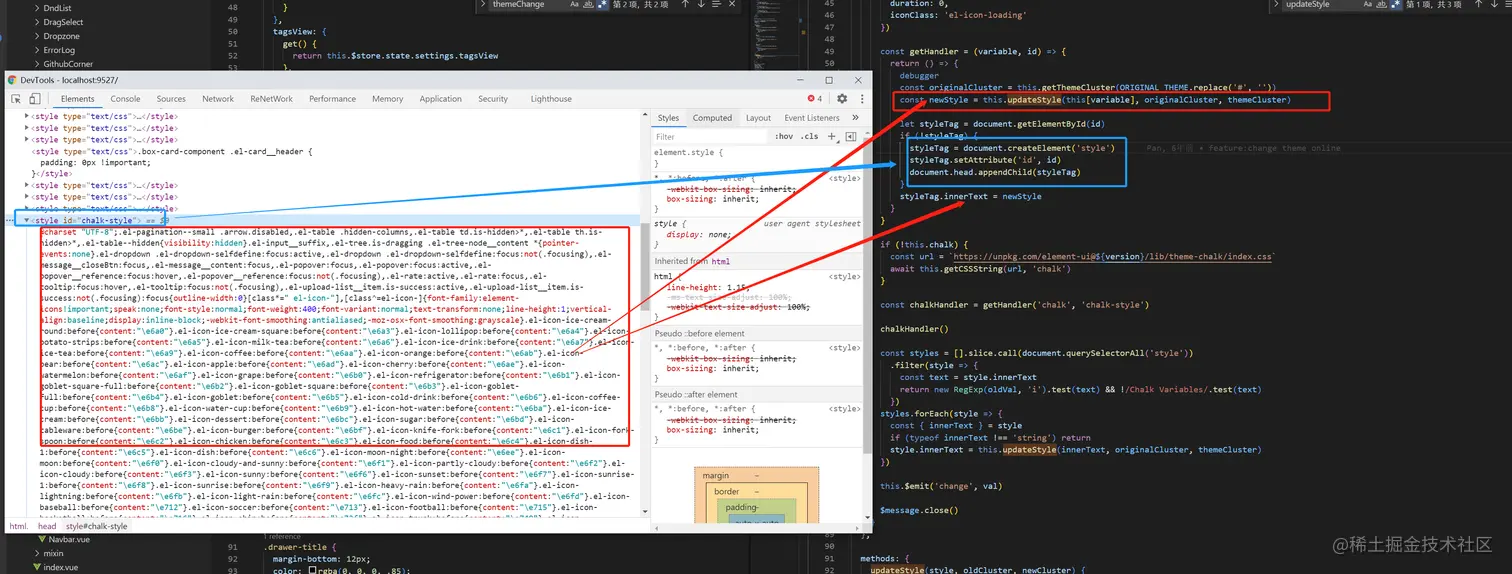This screenshot has height=574, width=1512.
Task: Expand replace in themeChange find widget
Action: tap(483, 5)
